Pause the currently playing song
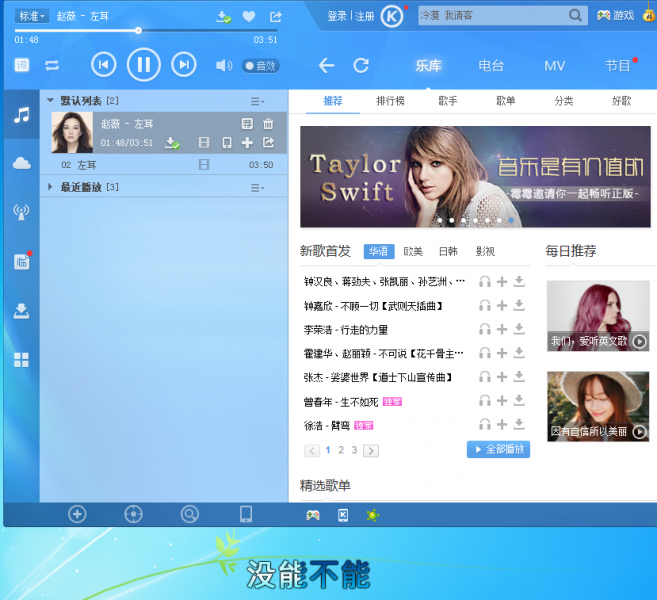This screenshot has width=657, height=600. coord(143,65)
